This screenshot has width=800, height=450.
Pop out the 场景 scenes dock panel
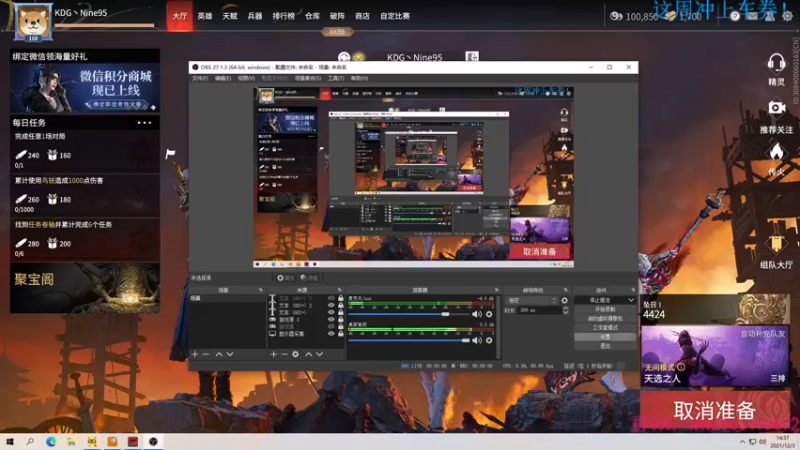261,290
